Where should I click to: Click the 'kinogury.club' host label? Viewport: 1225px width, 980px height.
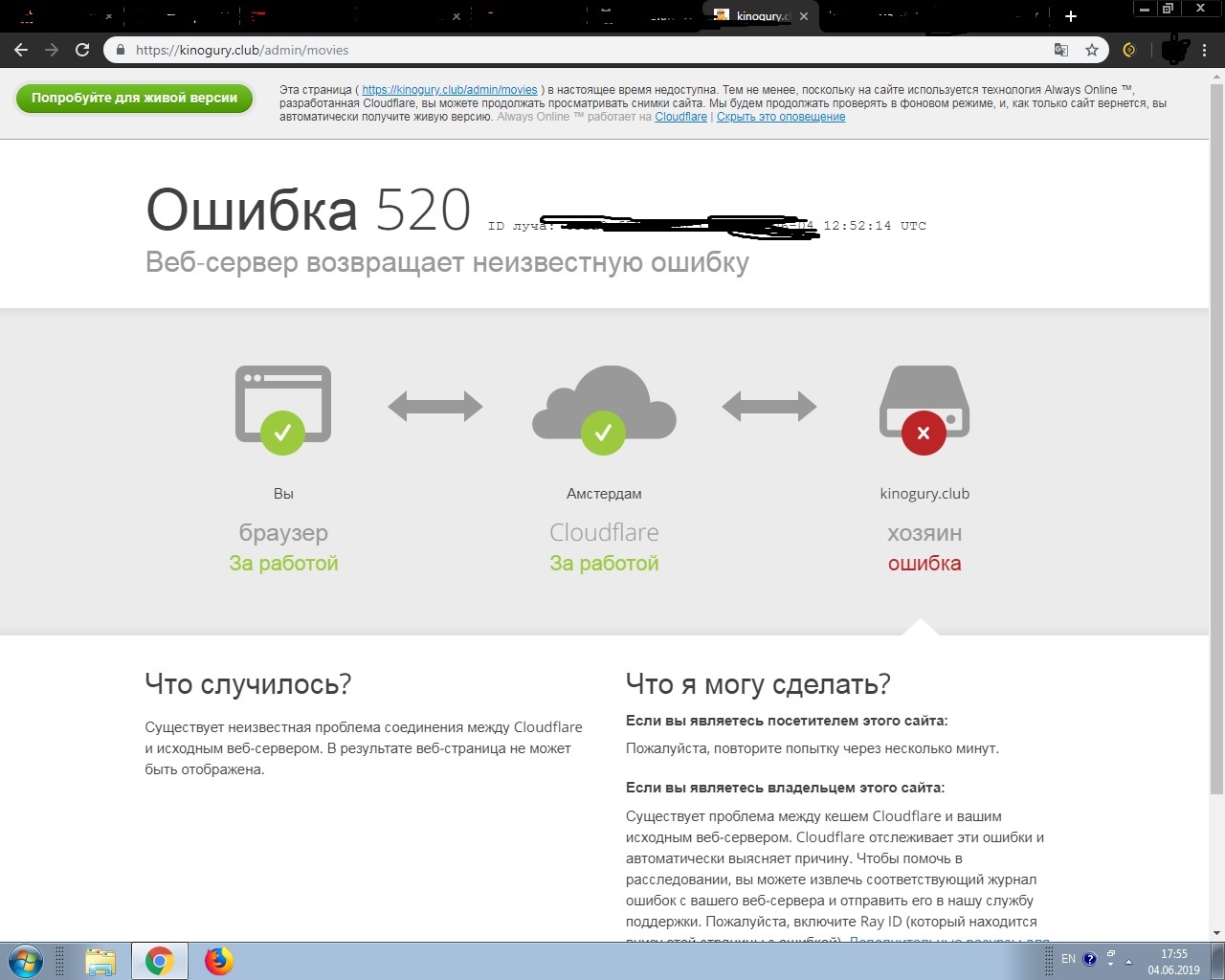click(x=924, y=494)
